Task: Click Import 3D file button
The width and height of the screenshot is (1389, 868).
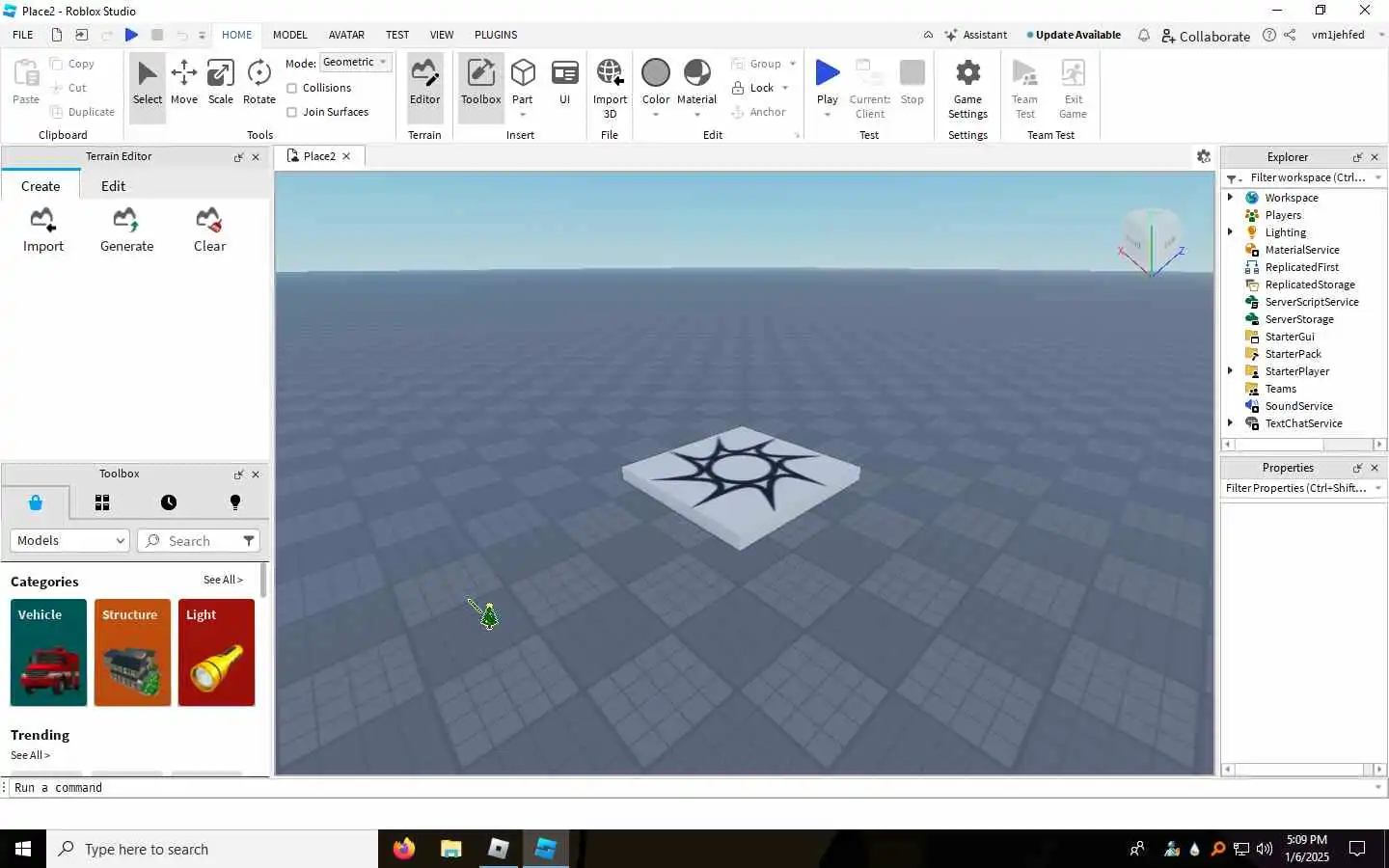Action: 610,87
